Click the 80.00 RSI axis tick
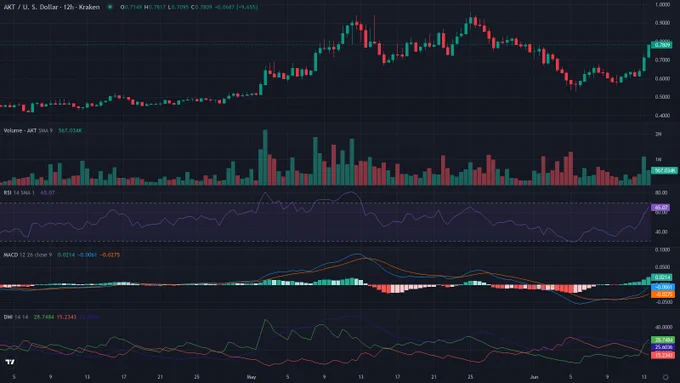 click(x=661, y=193)
